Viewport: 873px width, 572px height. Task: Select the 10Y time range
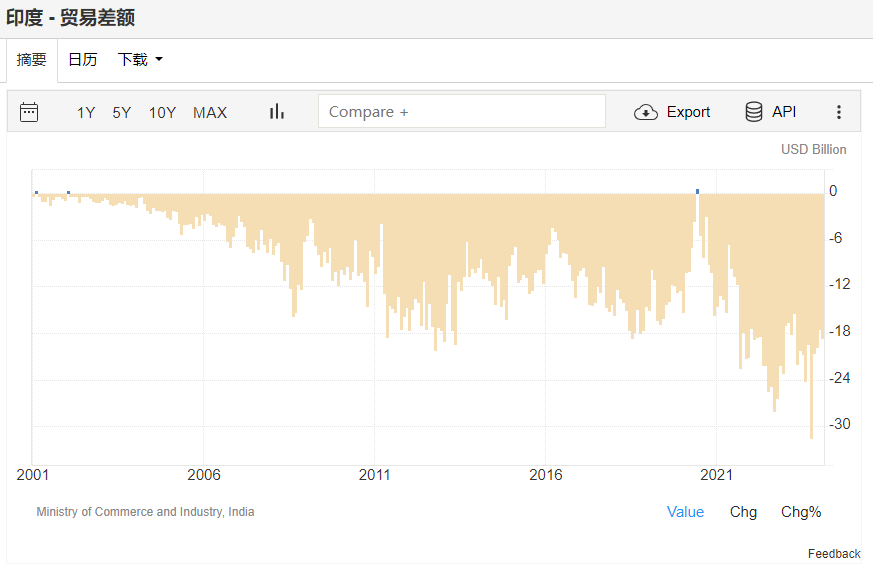tap(162, 112)
